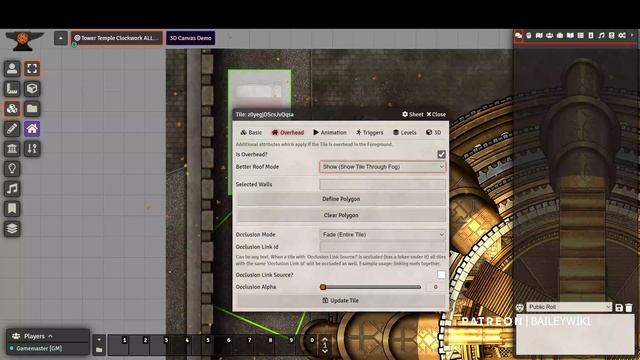
Task: Collapse the sidebar with the arrow
Action: click(x=632, y=36)
